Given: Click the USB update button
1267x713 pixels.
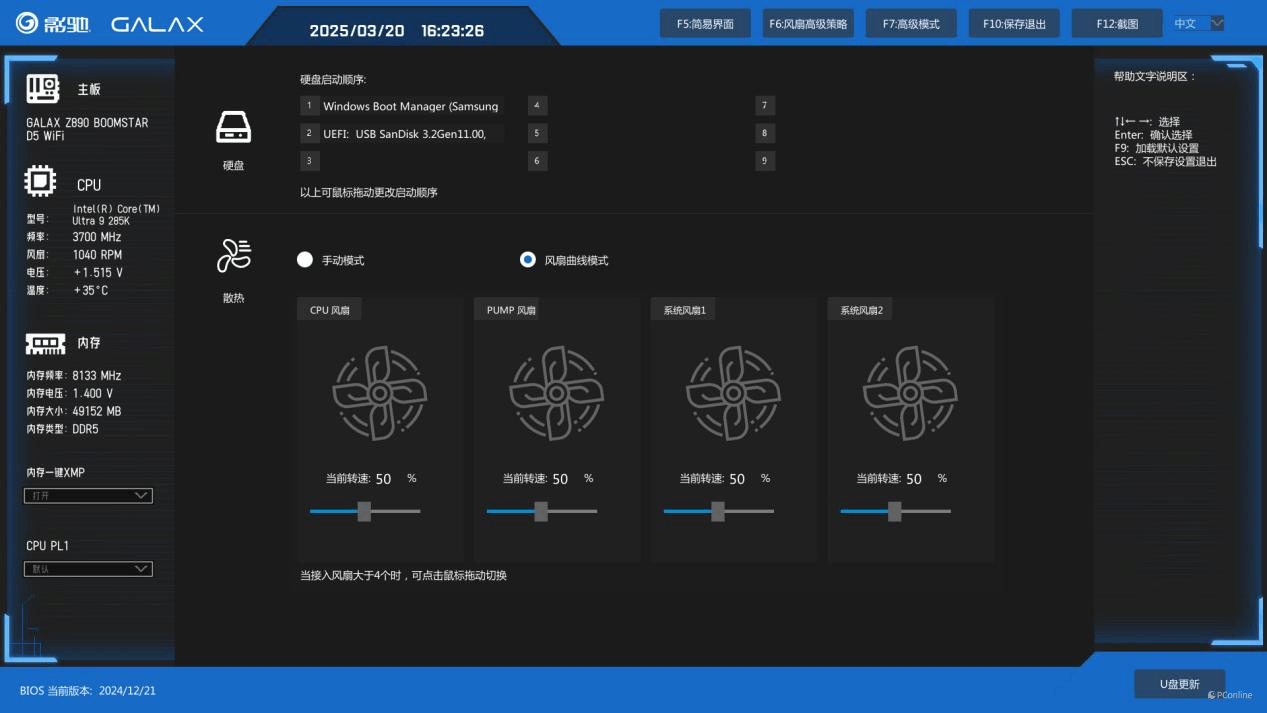Looking at the screenshot, I should pyautogui.click(x=1179, y=684).
